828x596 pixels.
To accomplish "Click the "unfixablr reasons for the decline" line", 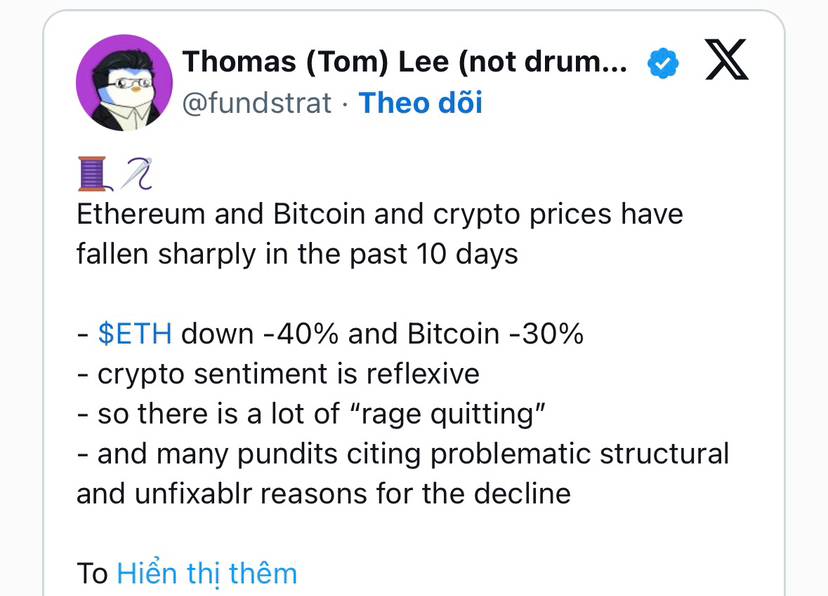I will (x=323, y=493).
